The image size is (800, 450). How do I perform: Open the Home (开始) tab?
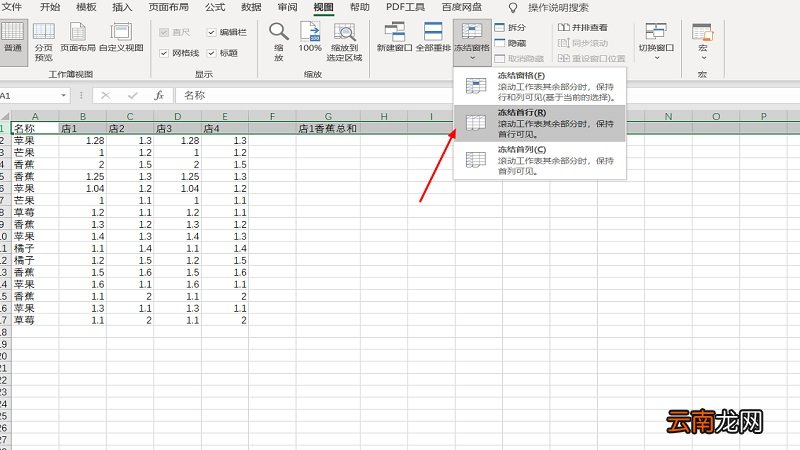[x=49, y=7]
